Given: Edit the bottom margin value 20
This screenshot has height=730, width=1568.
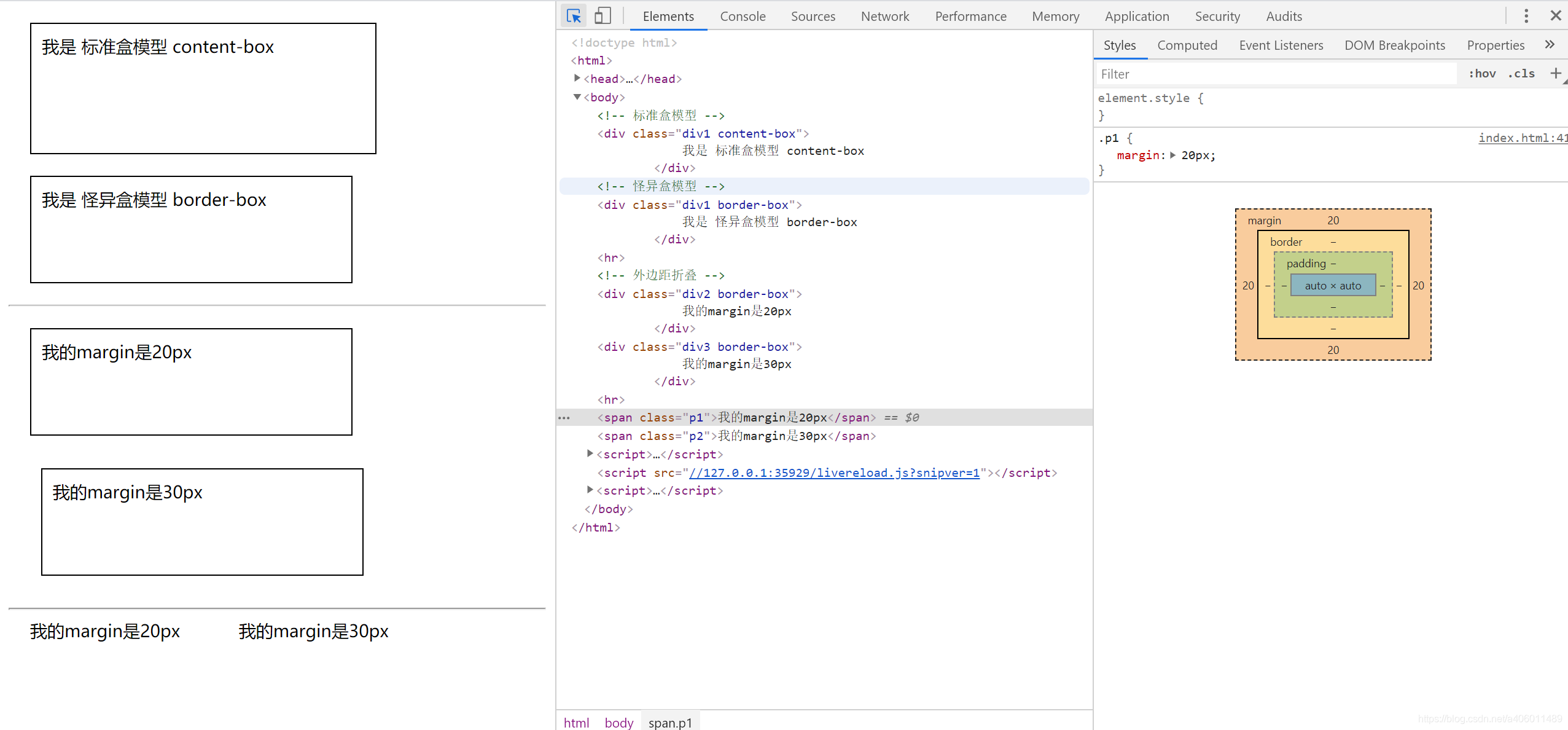Looking at the screenshot, I should click(1333, 350).
